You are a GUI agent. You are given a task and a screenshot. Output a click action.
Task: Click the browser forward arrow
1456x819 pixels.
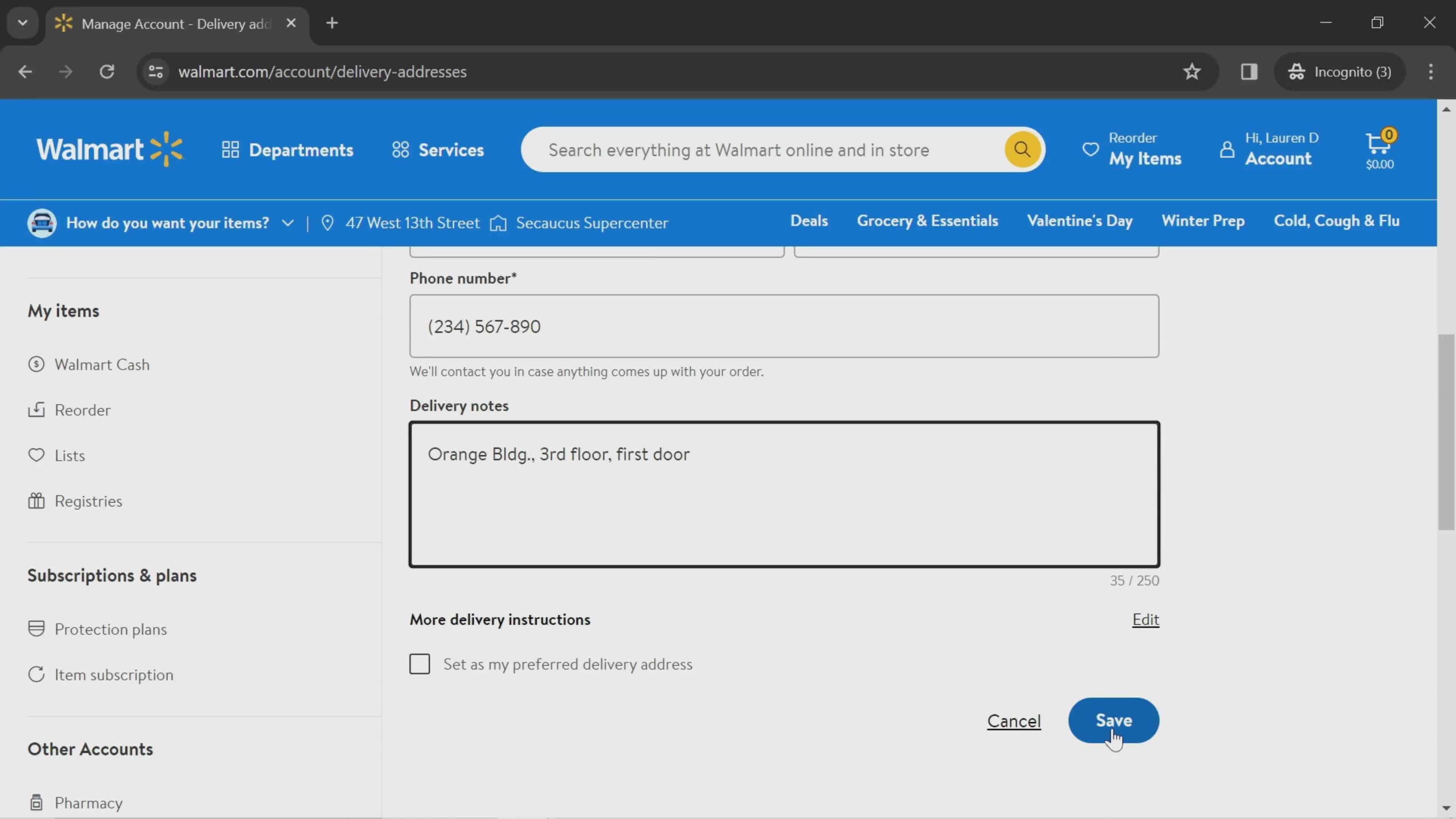point(66,72)
